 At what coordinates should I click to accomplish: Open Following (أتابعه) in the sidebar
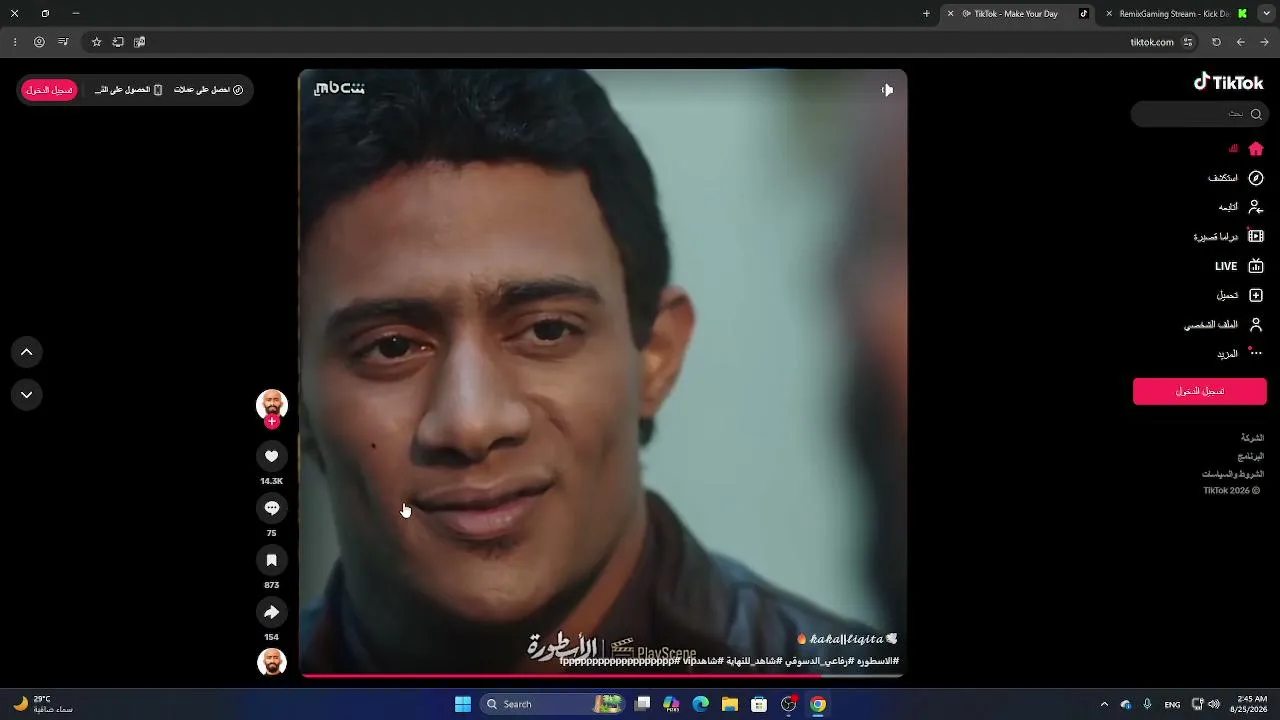(x=1240, y=207)
